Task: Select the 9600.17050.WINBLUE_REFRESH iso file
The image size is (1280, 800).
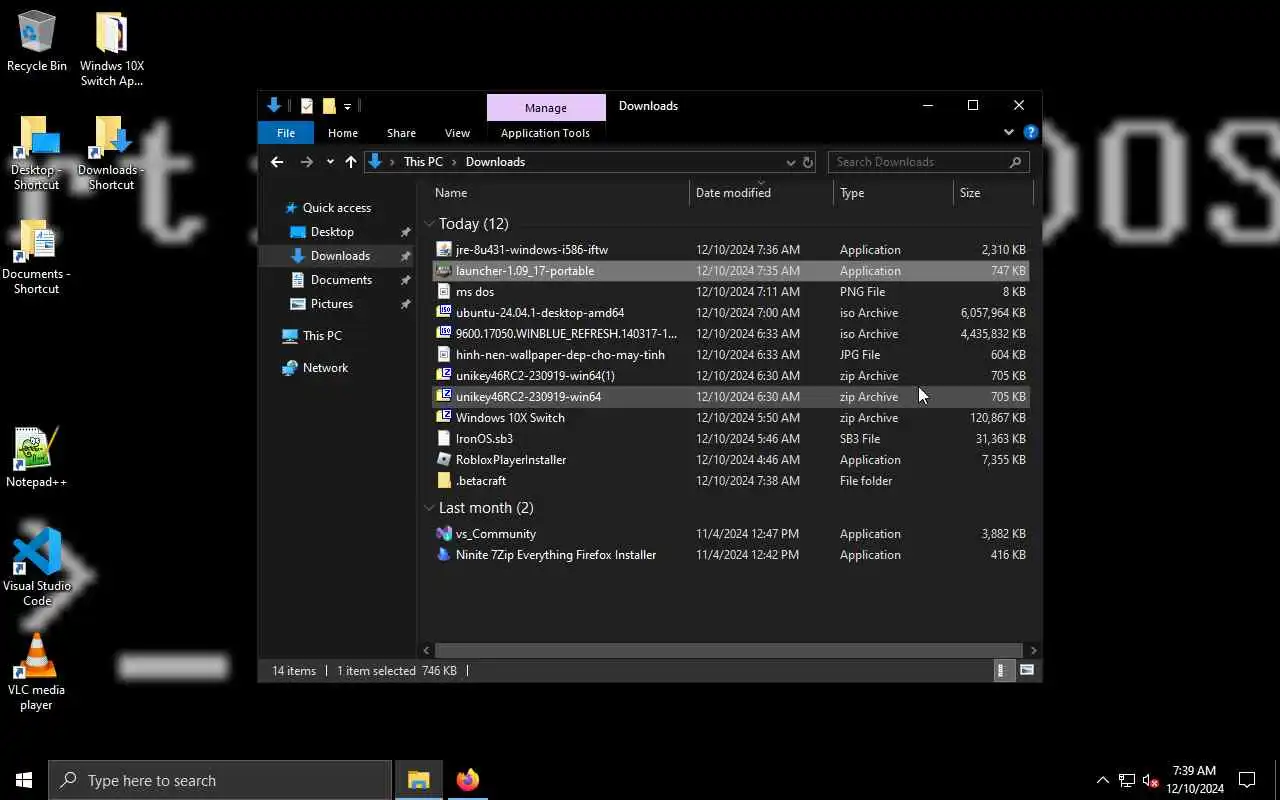Action: pos(730,334)
